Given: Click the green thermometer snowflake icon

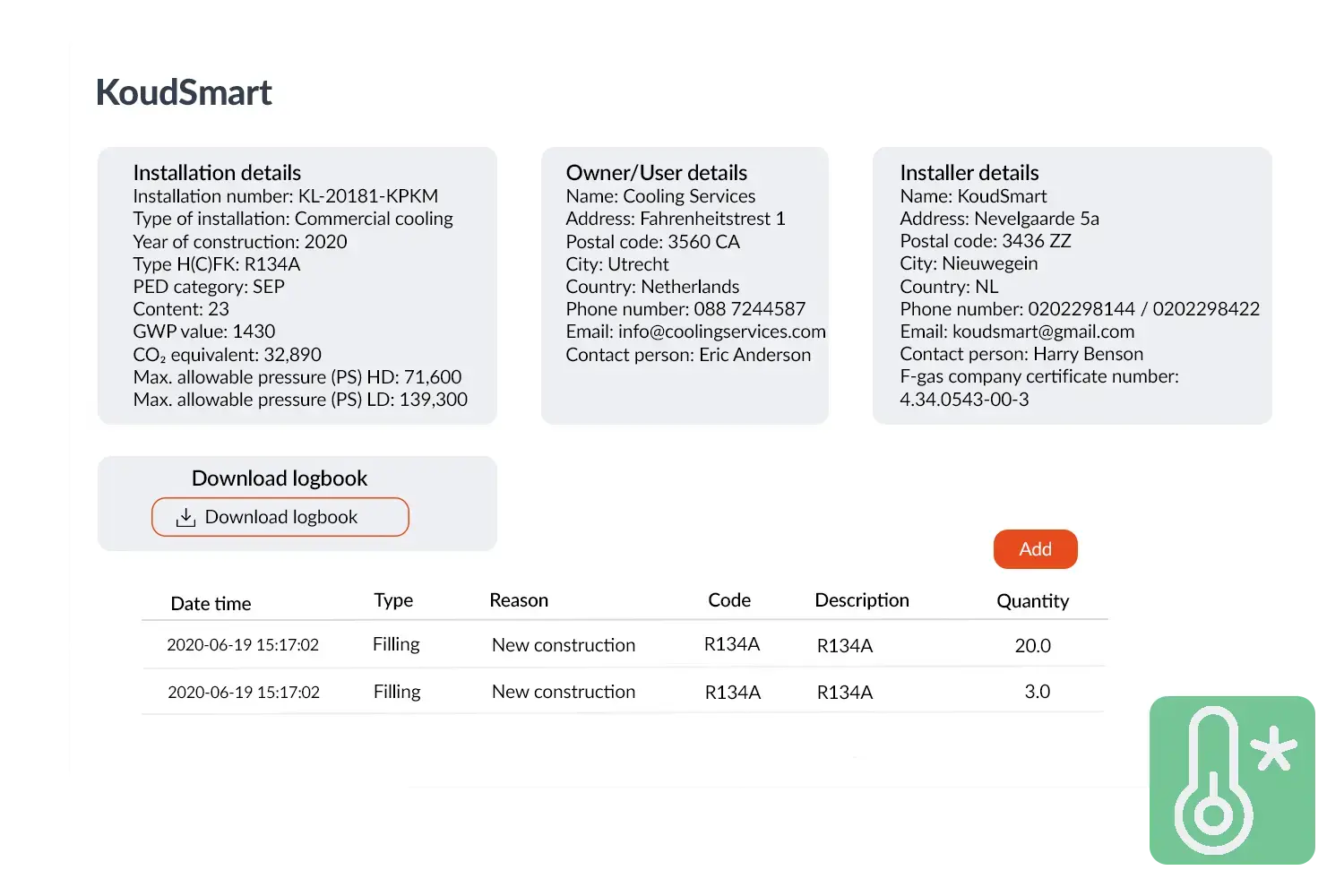Looking at the screenshot, I should click(x=1233, y=780).
